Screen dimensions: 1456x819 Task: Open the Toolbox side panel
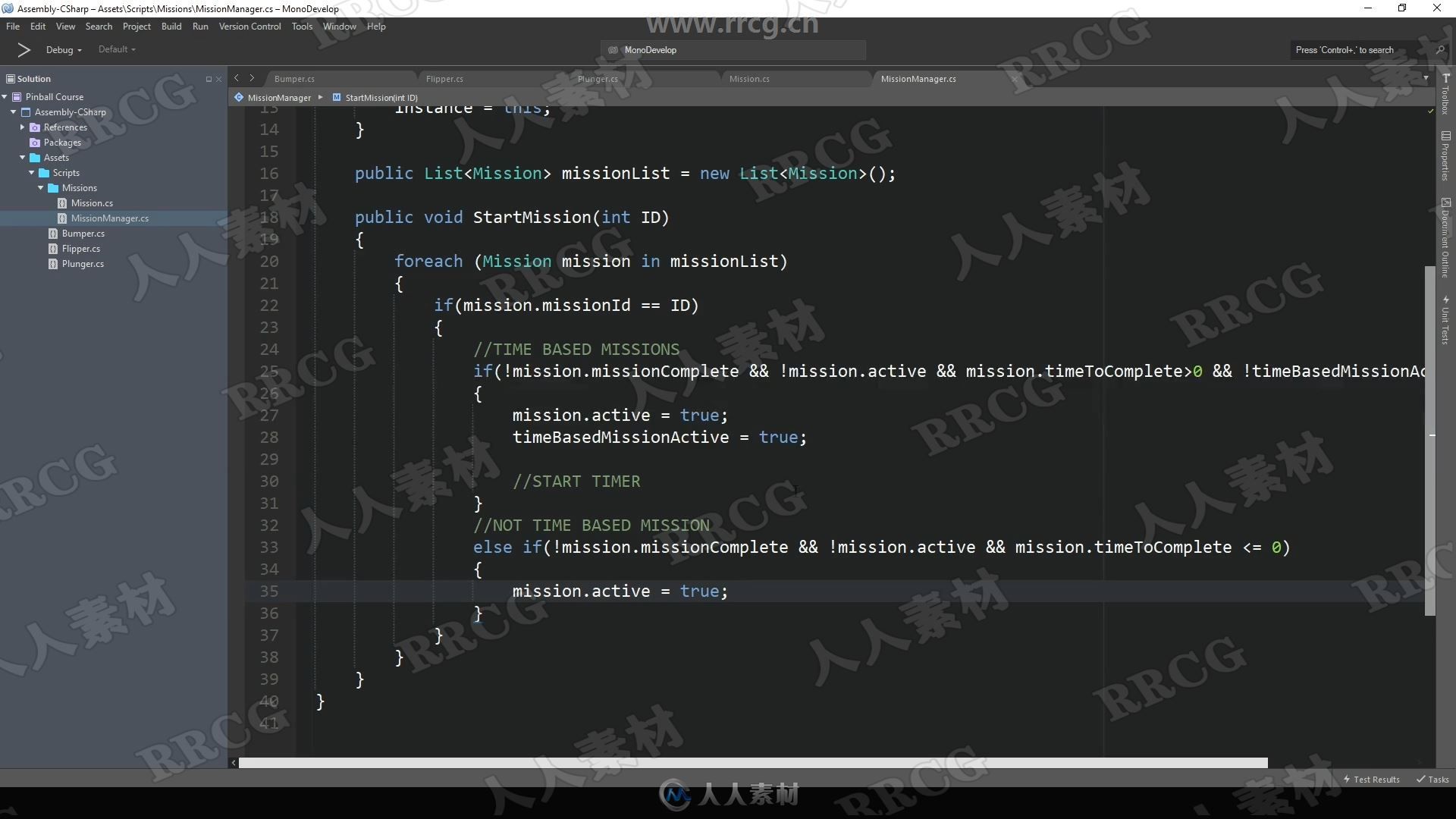(x=1445, y=94)
